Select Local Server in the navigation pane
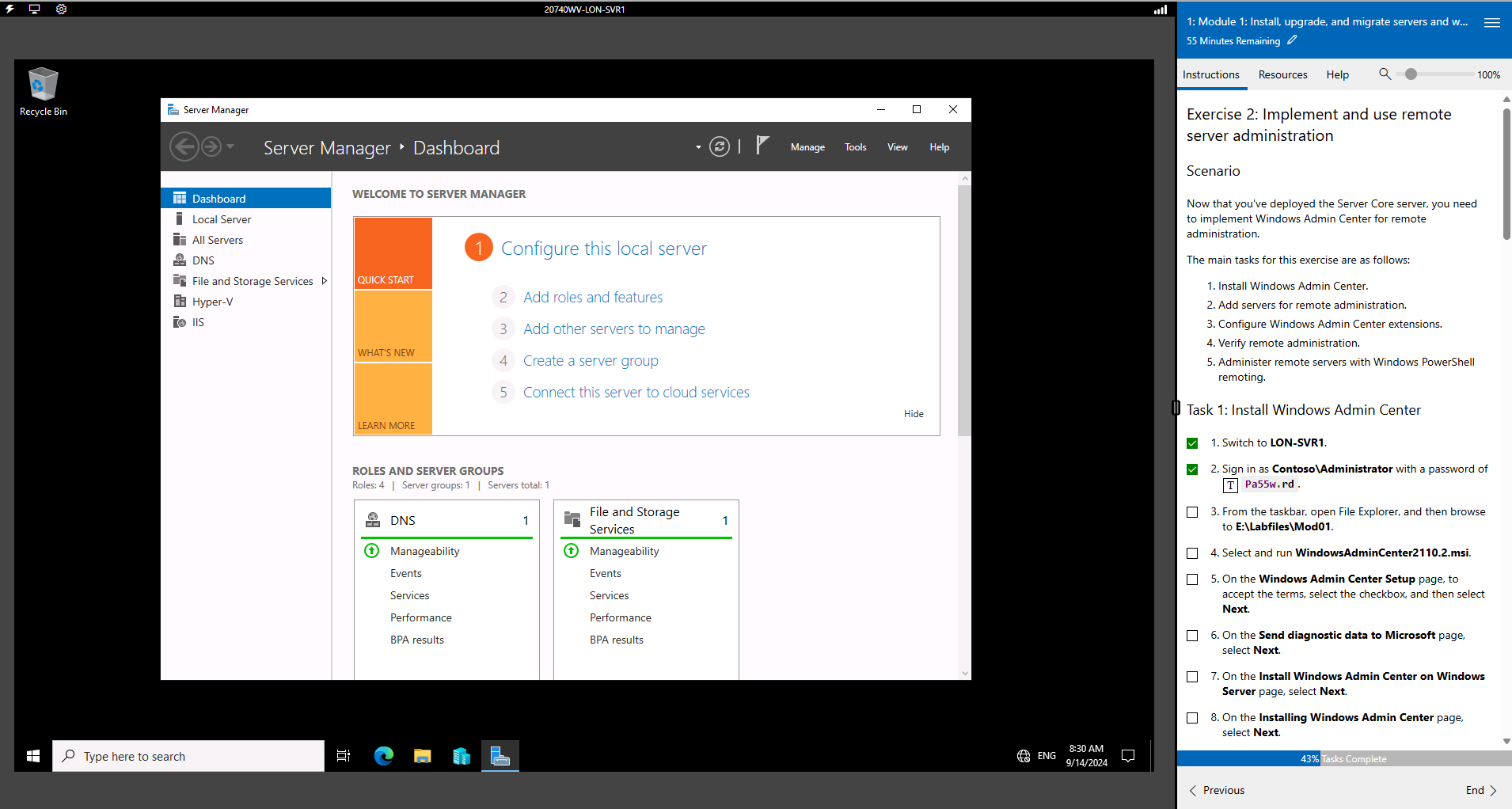Screen dimensions: 1512x809 tap(246, 219)
